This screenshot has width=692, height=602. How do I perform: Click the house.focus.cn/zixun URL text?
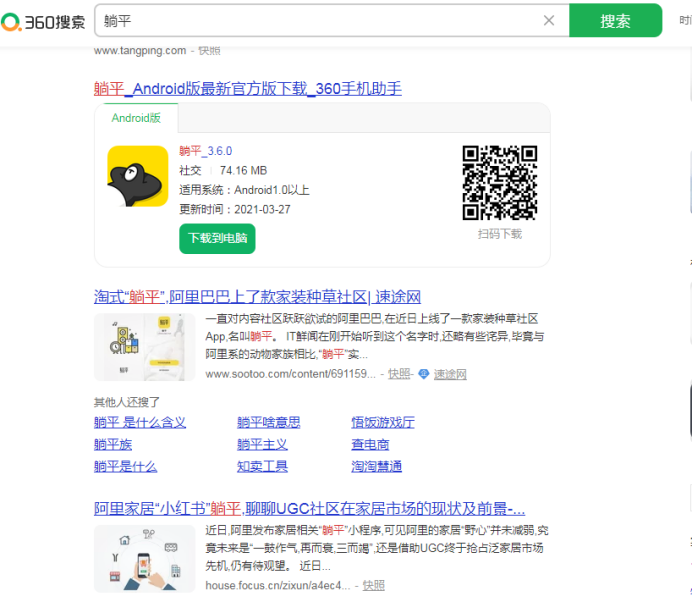tap(278, 586)
